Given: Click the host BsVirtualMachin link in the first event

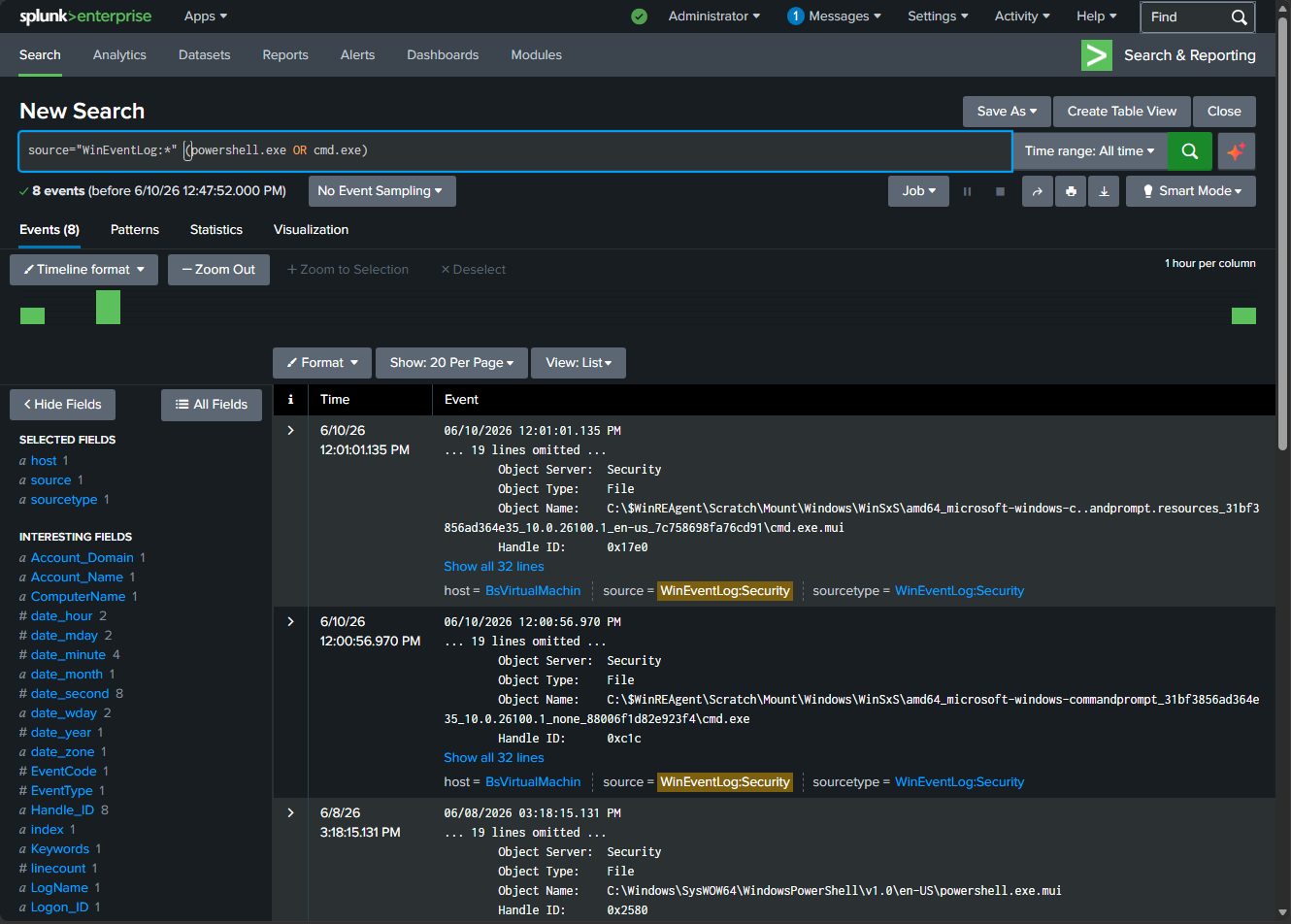Looking at the screenshot, I should [x=533, y=591].
